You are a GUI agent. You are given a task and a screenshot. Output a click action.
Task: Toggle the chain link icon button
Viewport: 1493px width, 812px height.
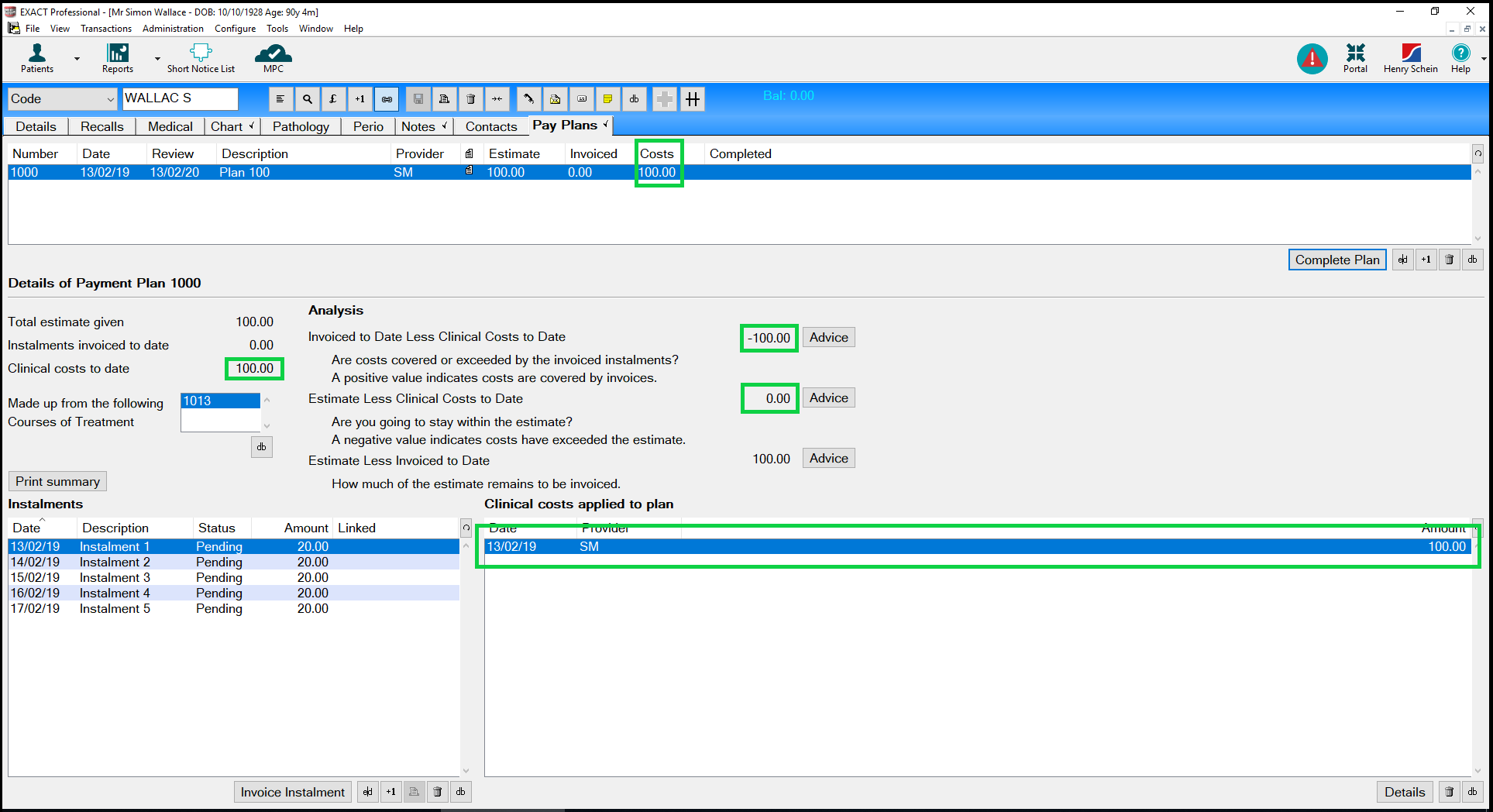coord(387,99)
